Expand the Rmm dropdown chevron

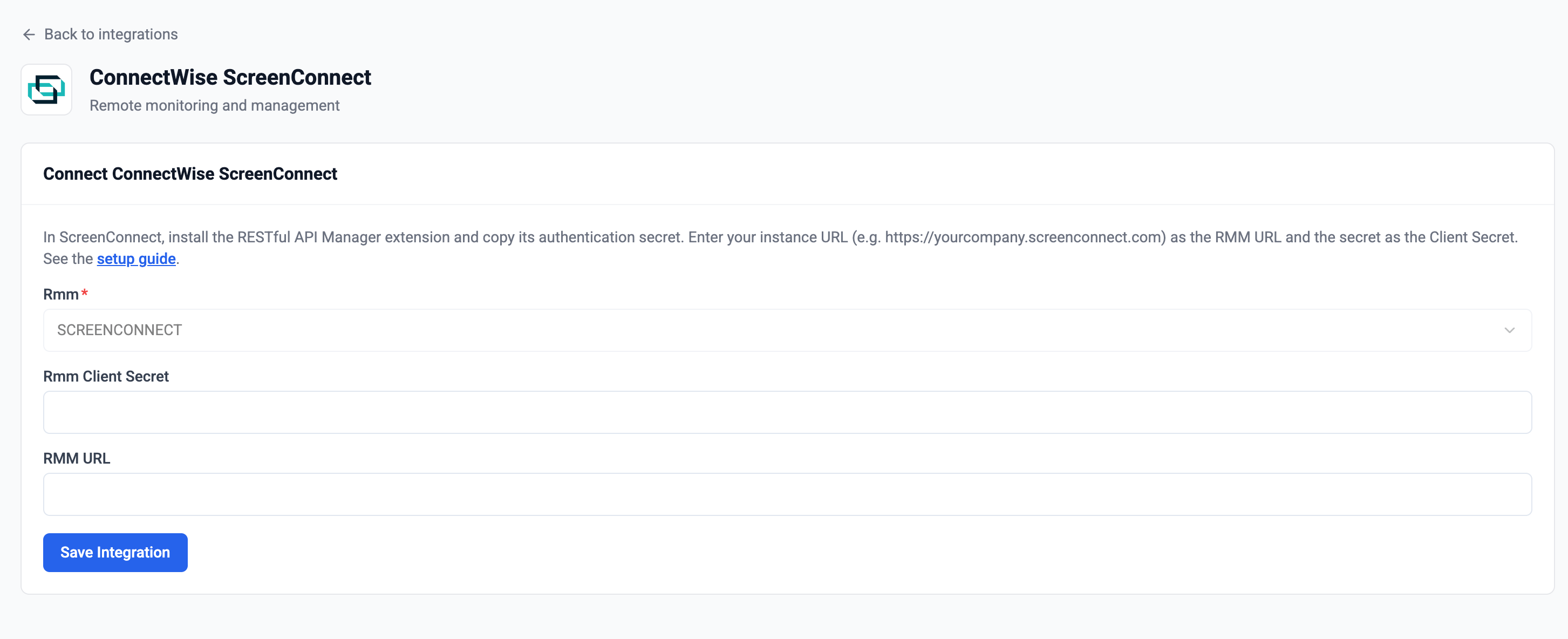click(1509, 330)
